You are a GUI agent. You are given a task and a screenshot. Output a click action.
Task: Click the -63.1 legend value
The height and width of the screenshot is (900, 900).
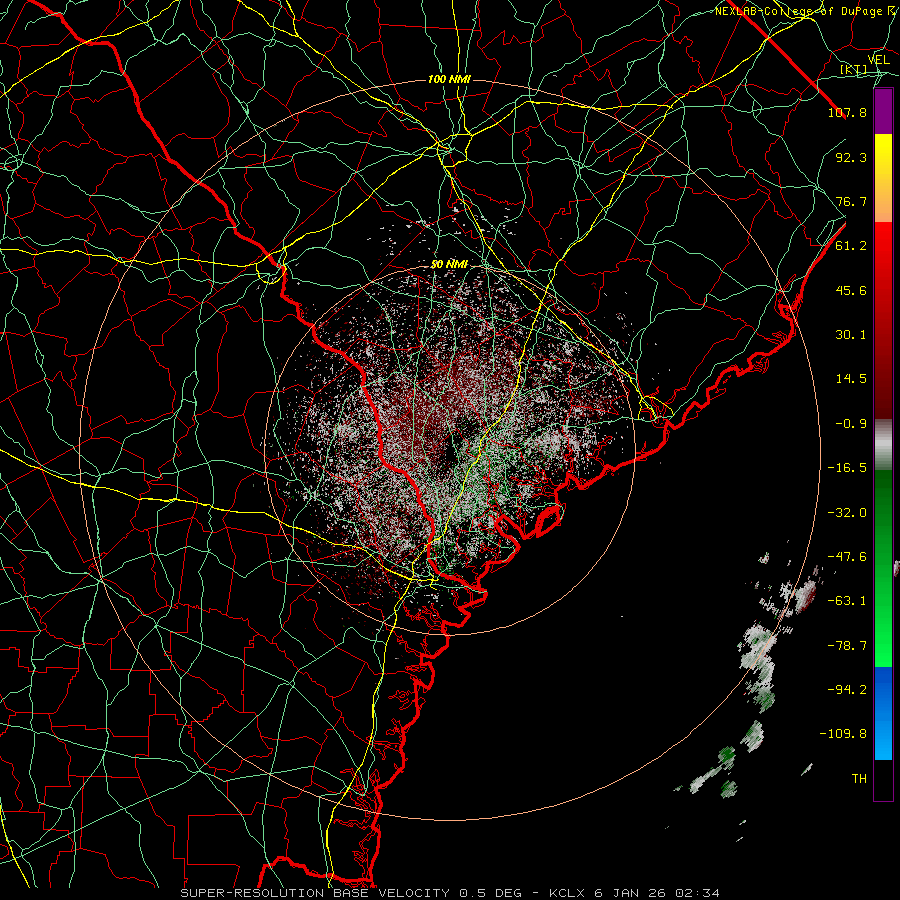(x=847, y=601)
